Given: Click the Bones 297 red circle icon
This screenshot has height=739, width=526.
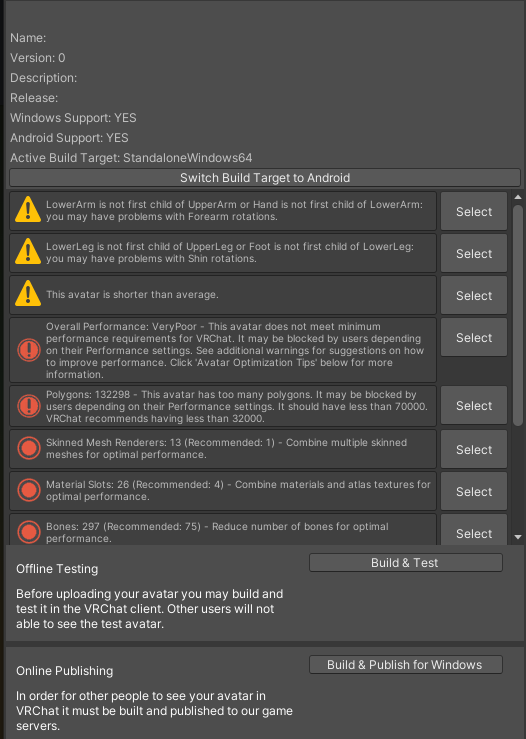Looking at the screenshot, I should point(29,532).
